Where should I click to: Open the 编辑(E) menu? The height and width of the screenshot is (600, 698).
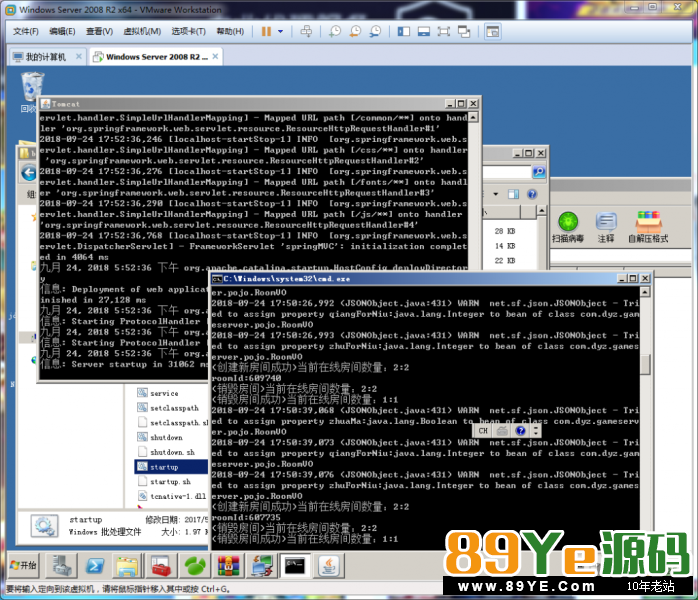[x=62, y=32]
